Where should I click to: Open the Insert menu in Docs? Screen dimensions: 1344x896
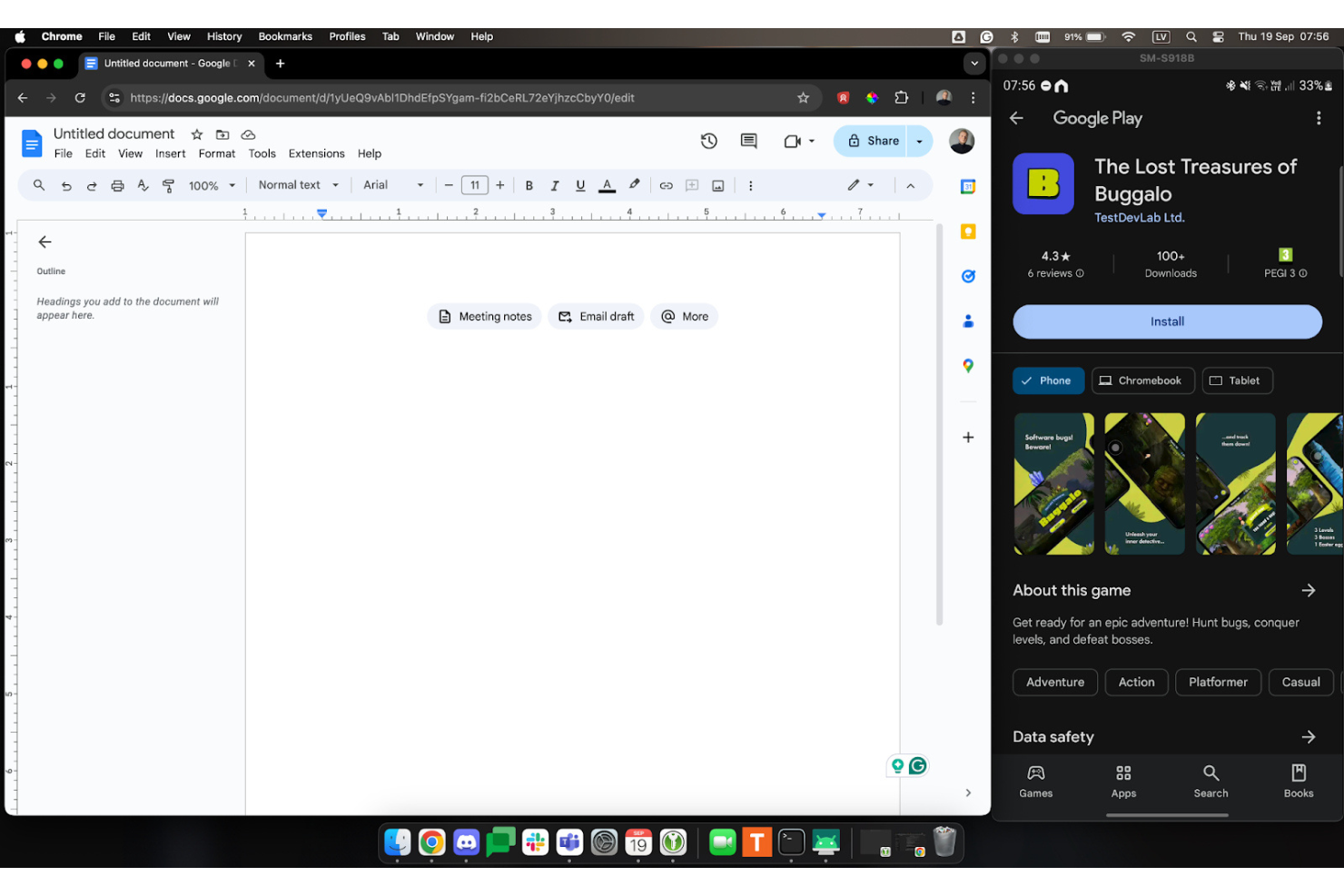click(170, 154)
